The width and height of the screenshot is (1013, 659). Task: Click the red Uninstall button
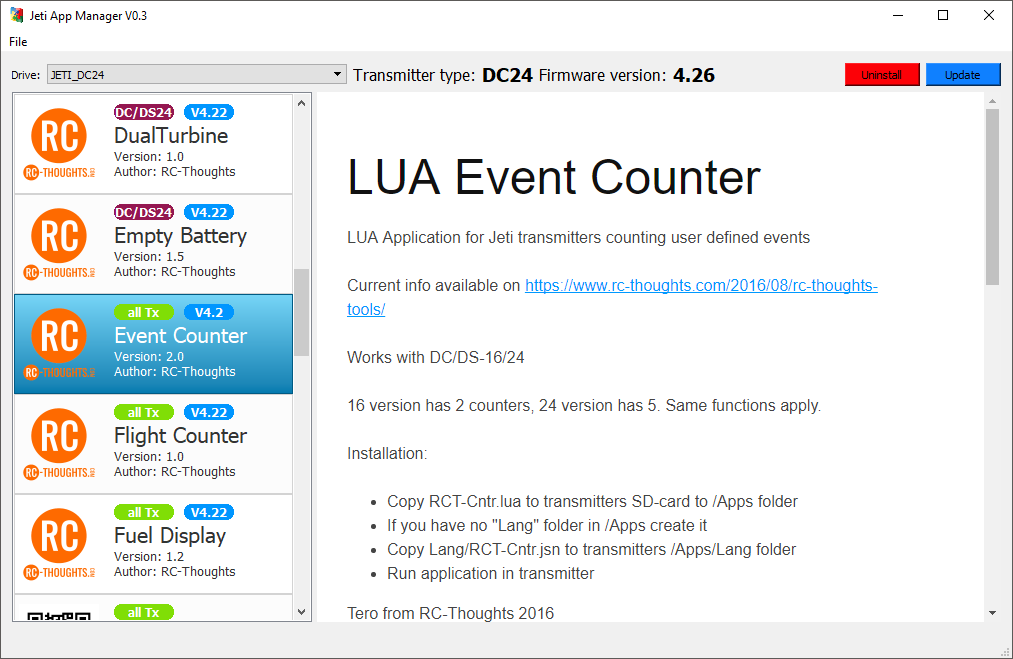(882, 75)
